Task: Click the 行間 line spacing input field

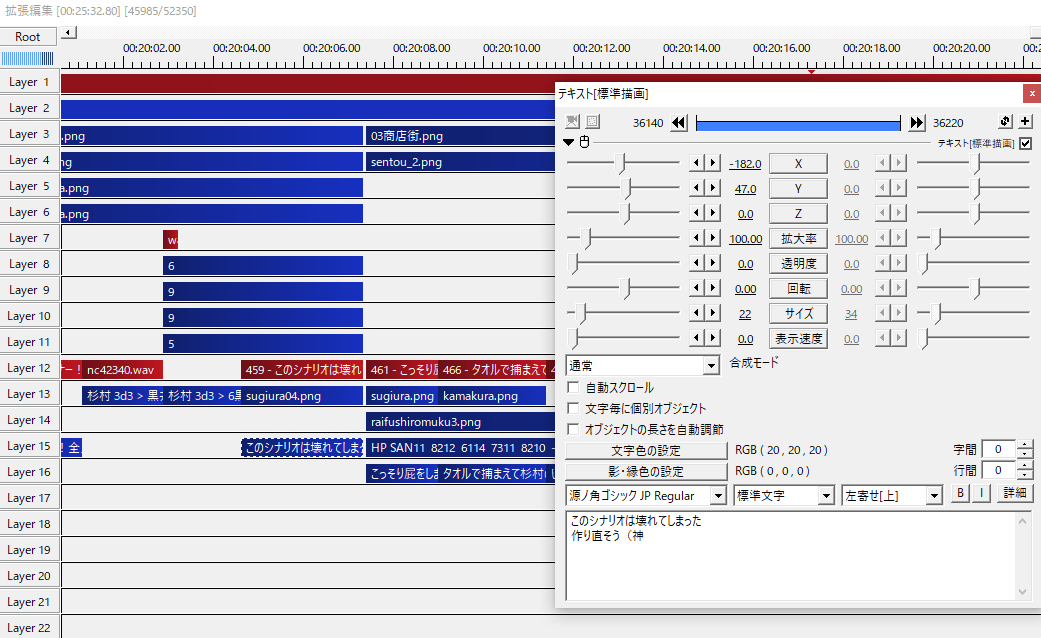Action: pyautogui.click(x=998, y=471)
